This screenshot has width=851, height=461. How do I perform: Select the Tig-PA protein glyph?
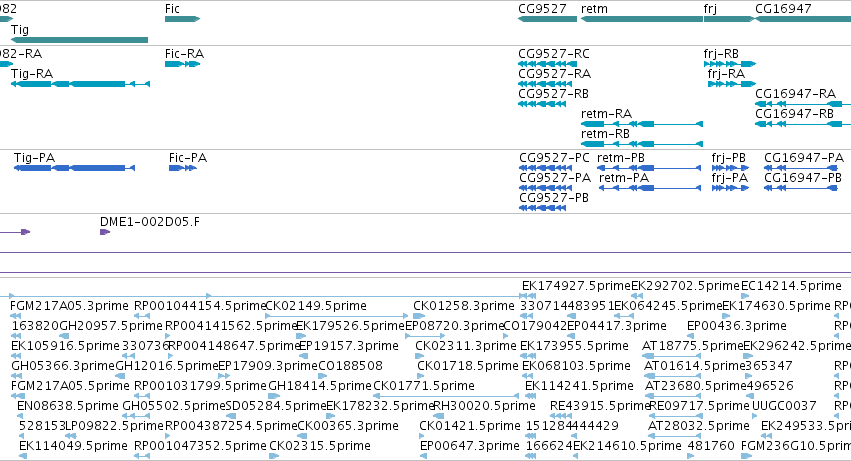pyautogui.click(x=74, y=168)
